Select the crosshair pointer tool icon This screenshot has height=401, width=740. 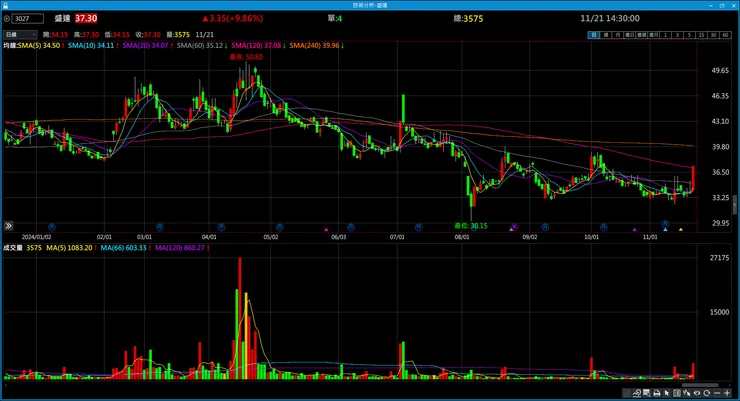[687, 393]
